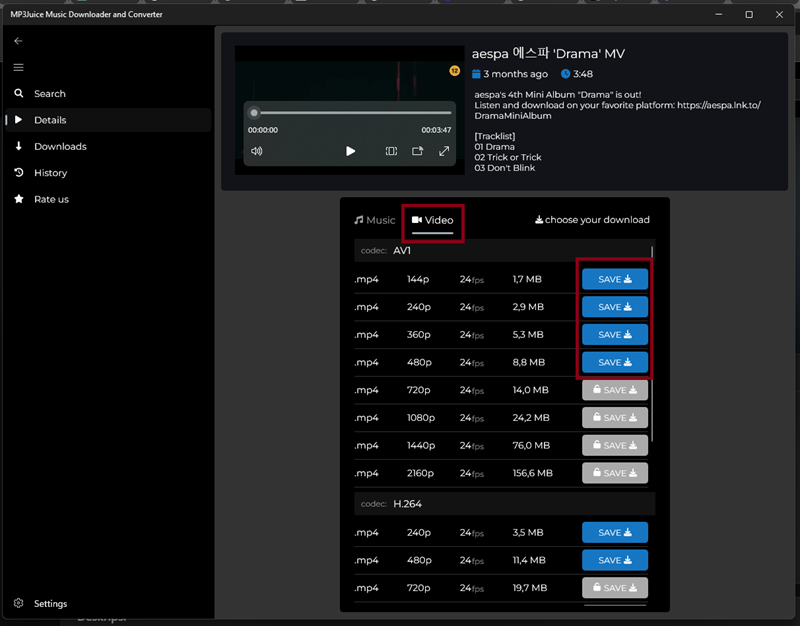Screen dimensions: 800x626
Task: Click the "aespa 에스파 'Drama' MV" title
Action: click(x=548, y=54)
